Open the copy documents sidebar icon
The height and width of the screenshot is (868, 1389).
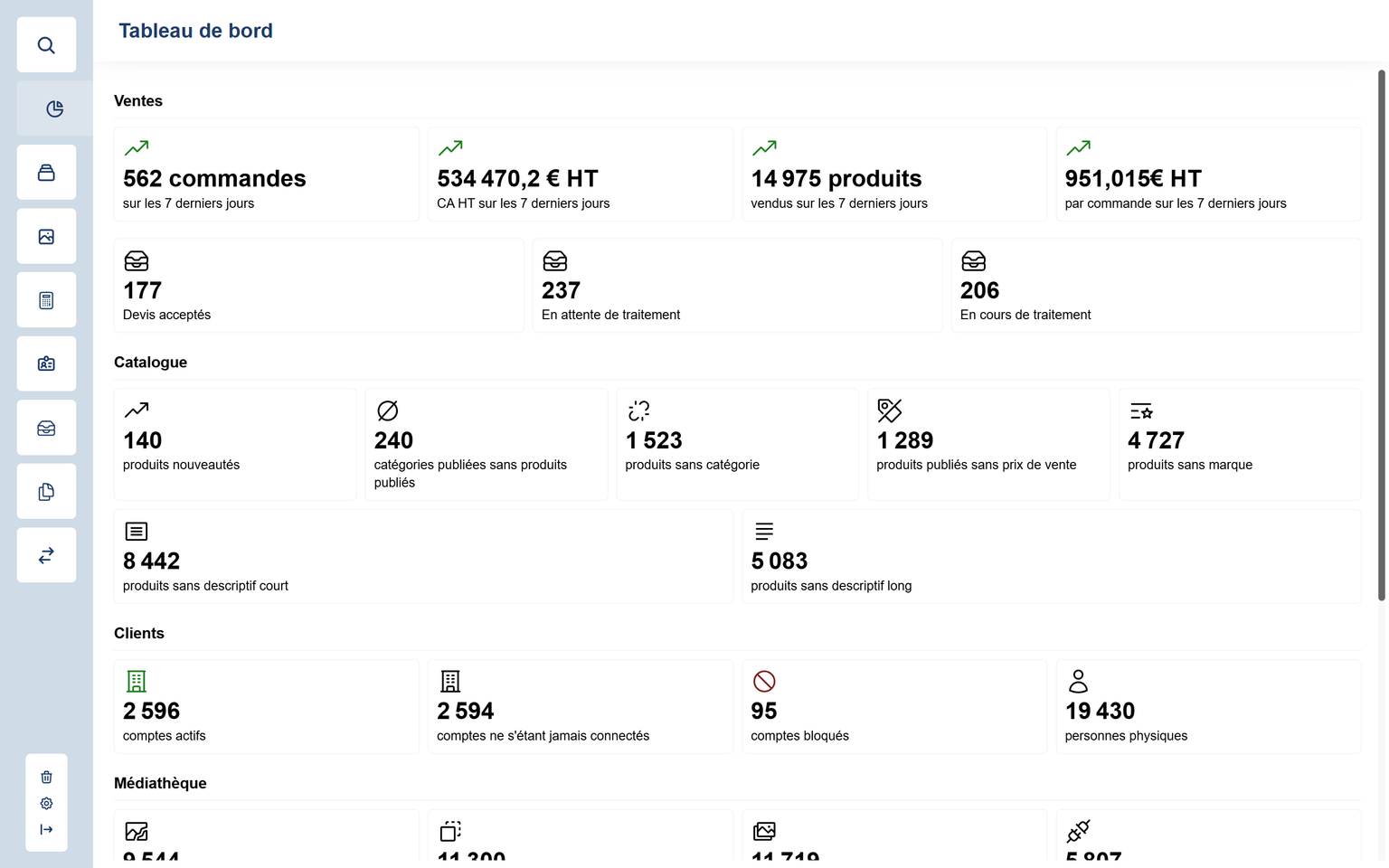pyautogui.click(x=46, y=492)
